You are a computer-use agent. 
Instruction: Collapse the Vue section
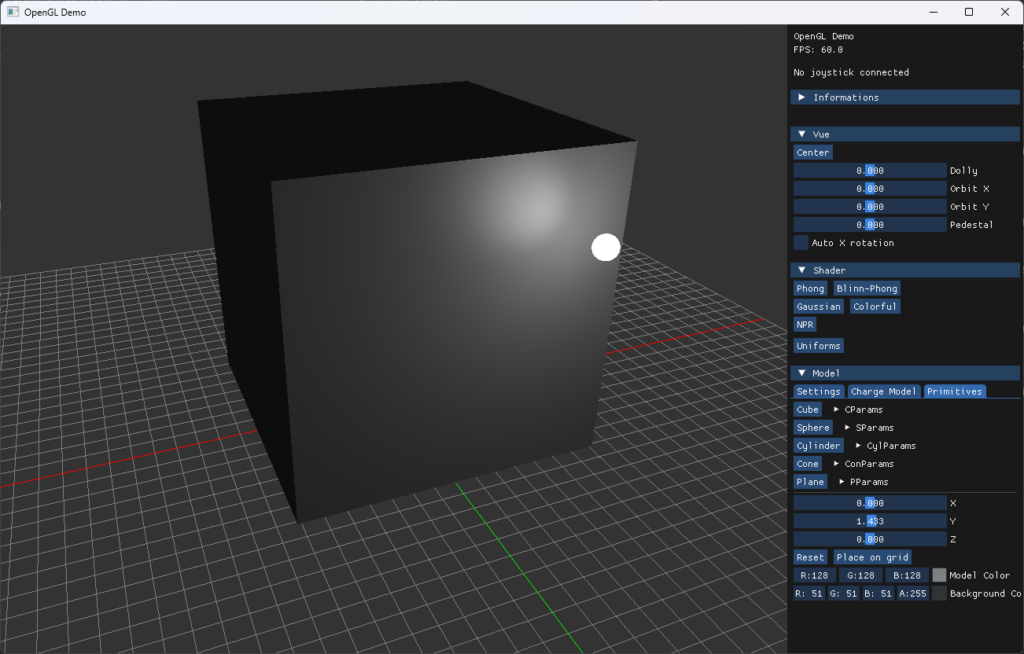[905, 134]
